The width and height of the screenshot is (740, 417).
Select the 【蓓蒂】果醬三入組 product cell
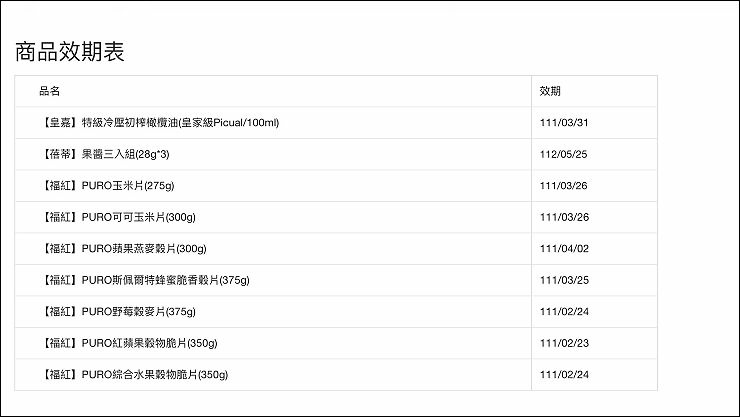point(112,155)
